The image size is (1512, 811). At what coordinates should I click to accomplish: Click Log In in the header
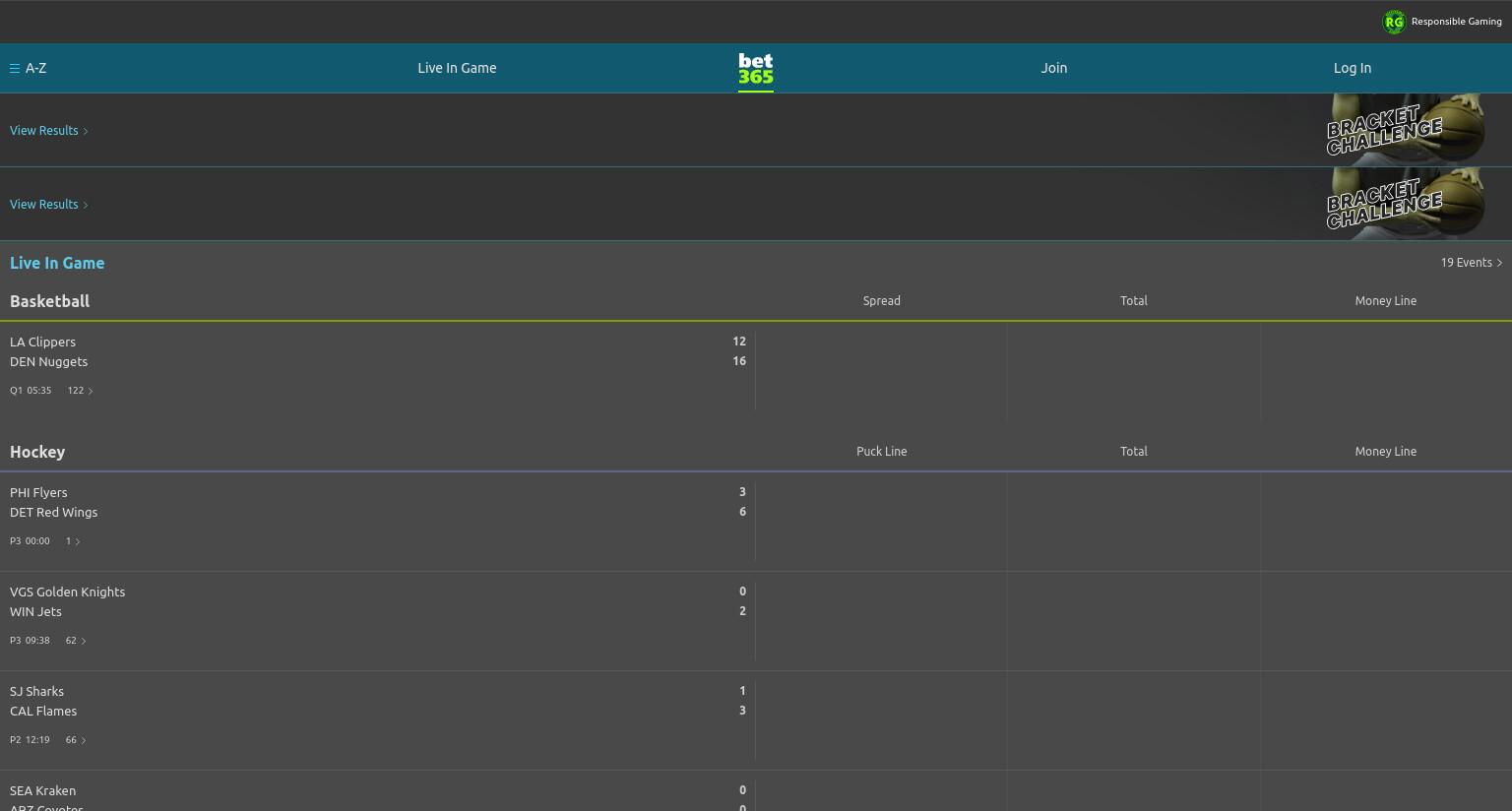[x=1353, y=68]
